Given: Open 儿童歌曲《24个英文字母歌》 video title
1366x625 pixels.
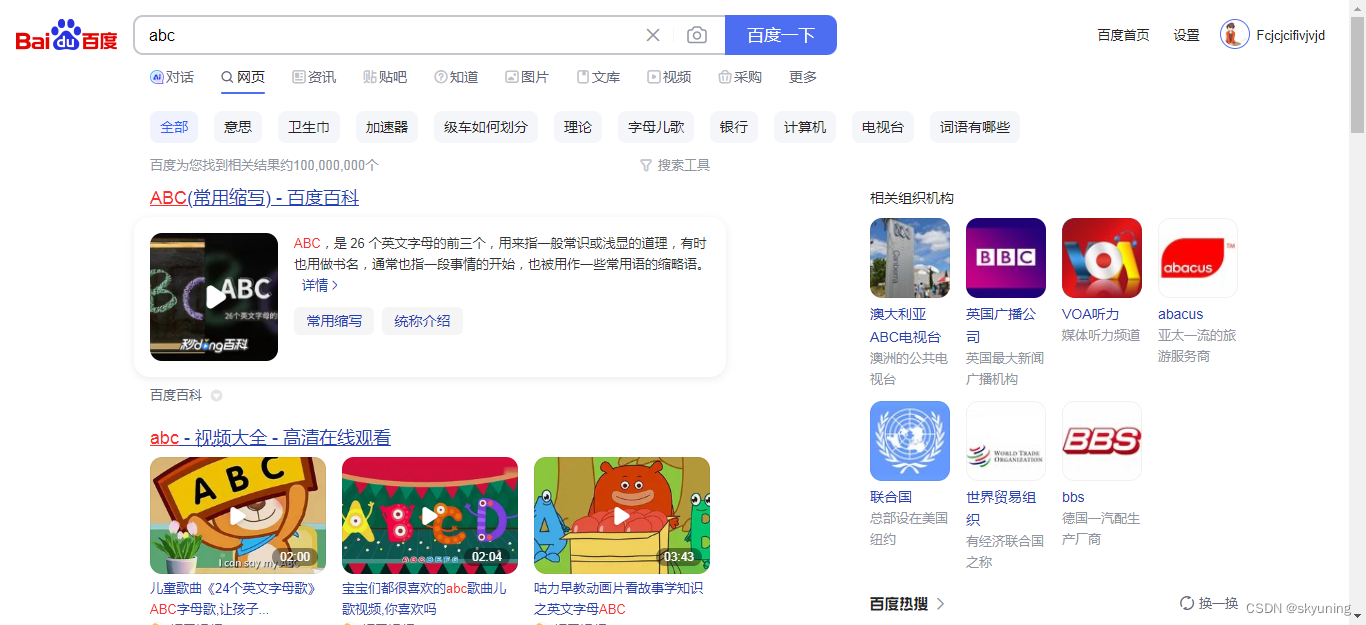Looking at the screenshot, I should pyautogui.click(x=233, y=598).
